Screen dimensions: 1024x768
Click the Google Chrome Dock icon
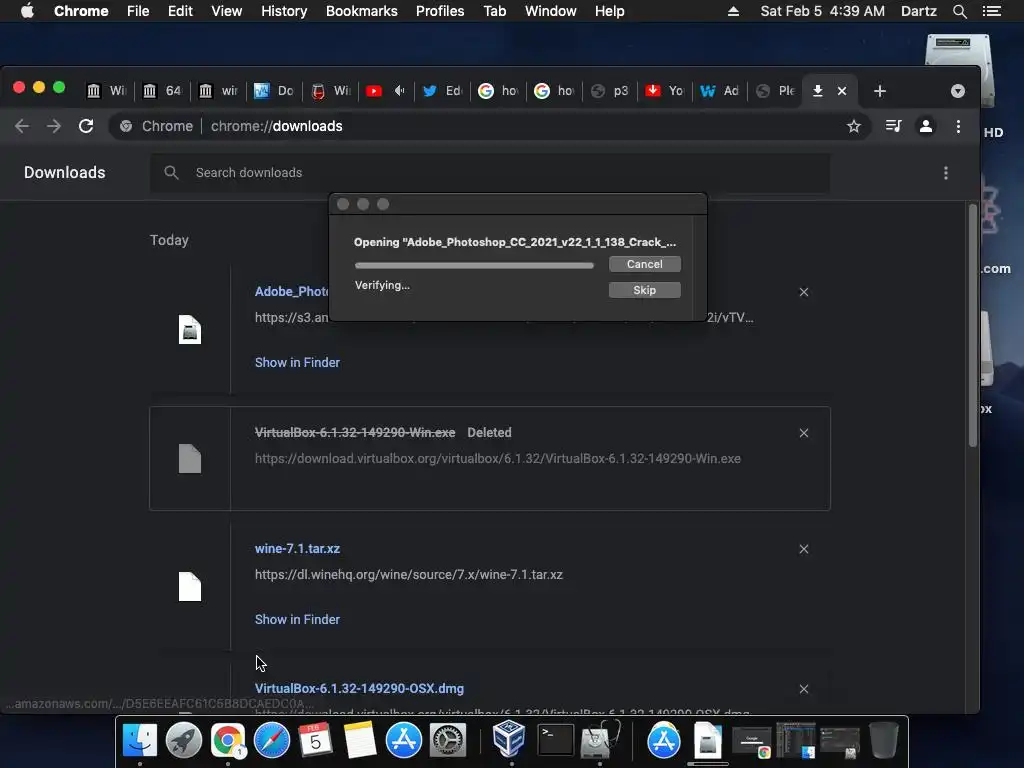(x=227, y=741)
